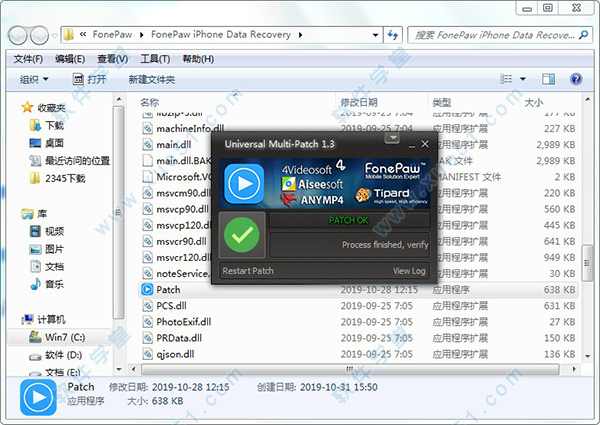Open the 文档 library
The height and width of the screenshot is (425, 600).
pyautogui.click(x=47, y=266)
